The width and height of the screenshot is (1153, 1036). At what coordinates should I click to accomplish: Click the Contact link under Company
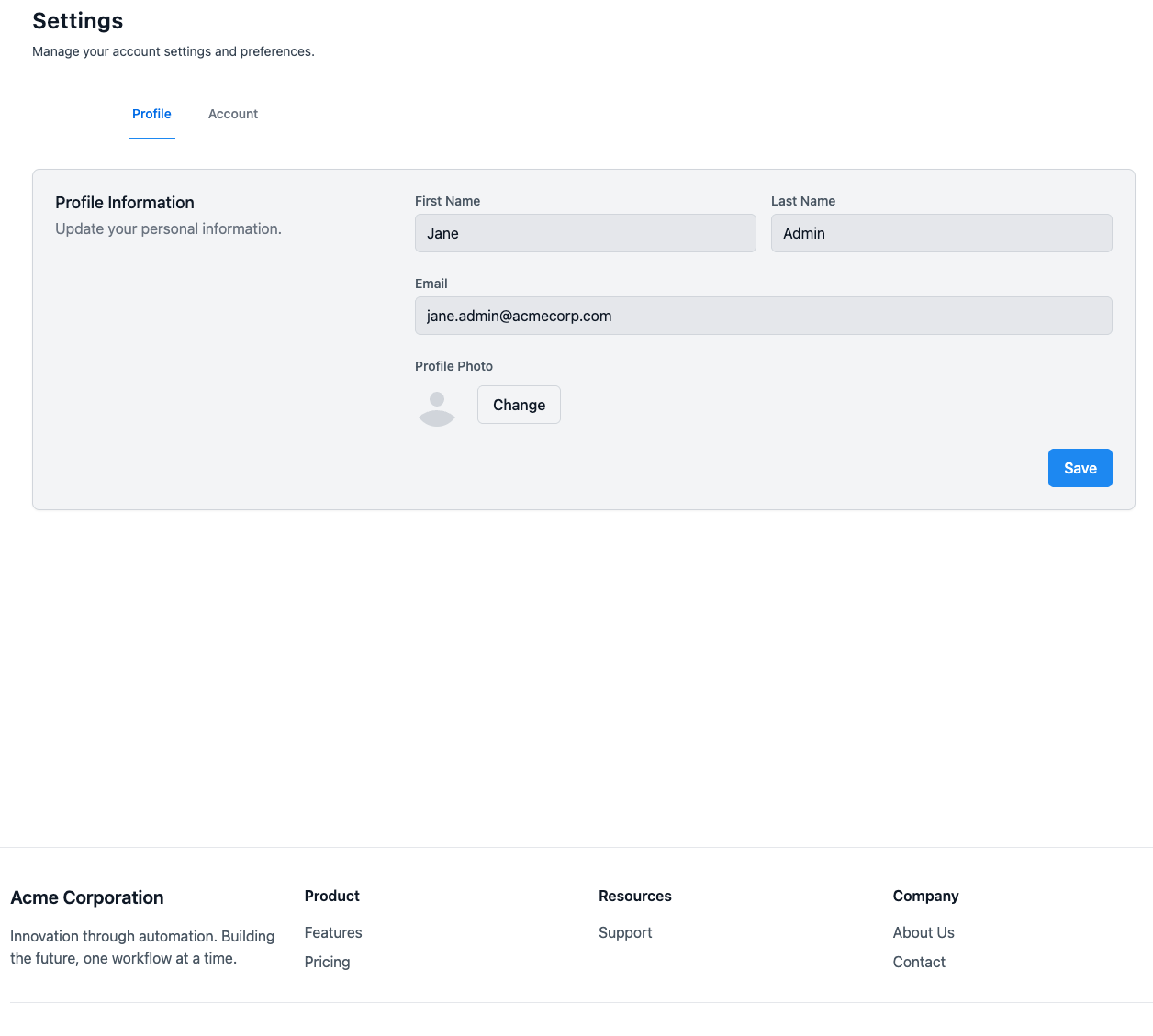pyautogui.click(x=919, y=962)
